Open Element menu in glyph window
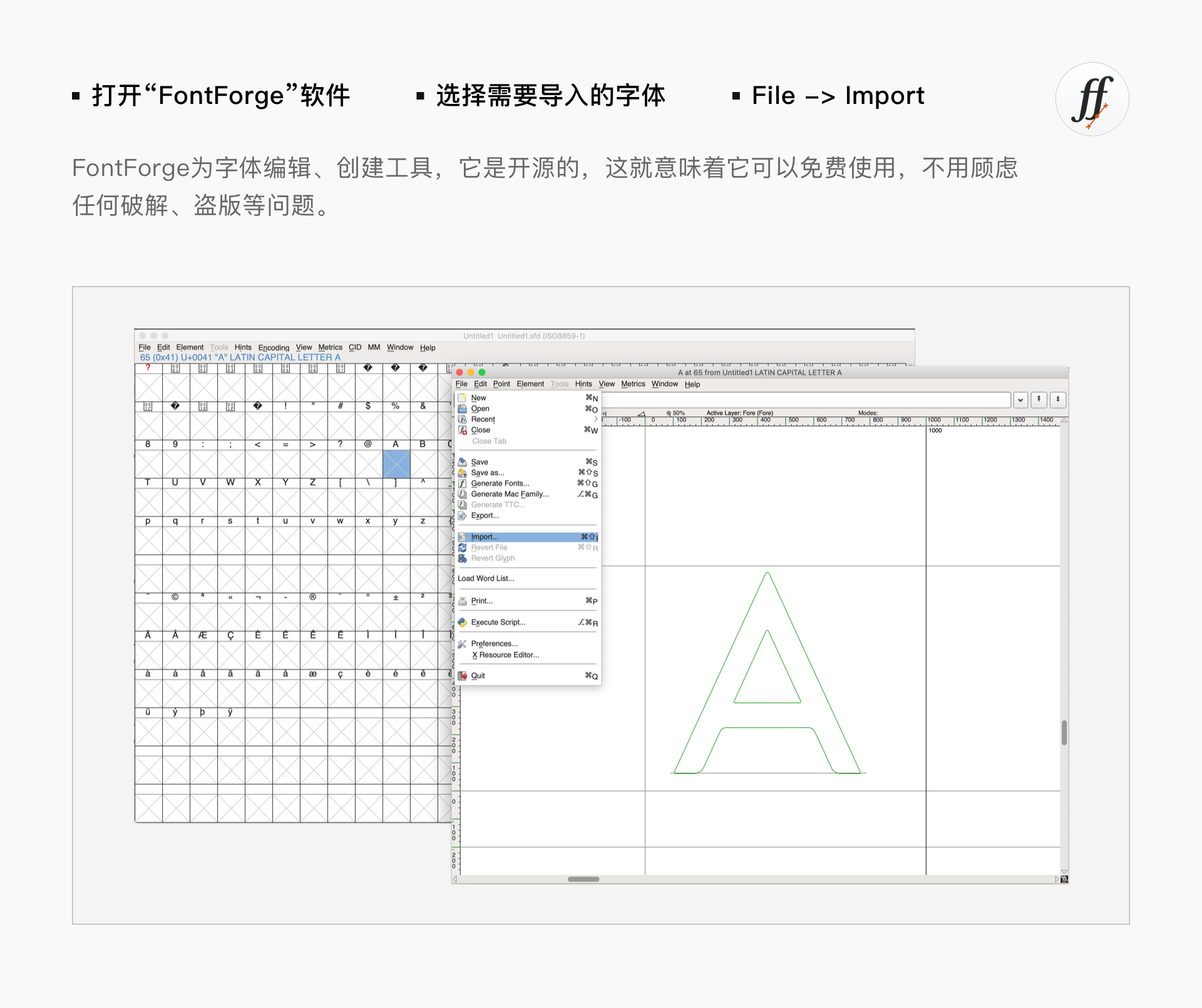This screenshot has height=1008, width=1202. coord(530,384)
